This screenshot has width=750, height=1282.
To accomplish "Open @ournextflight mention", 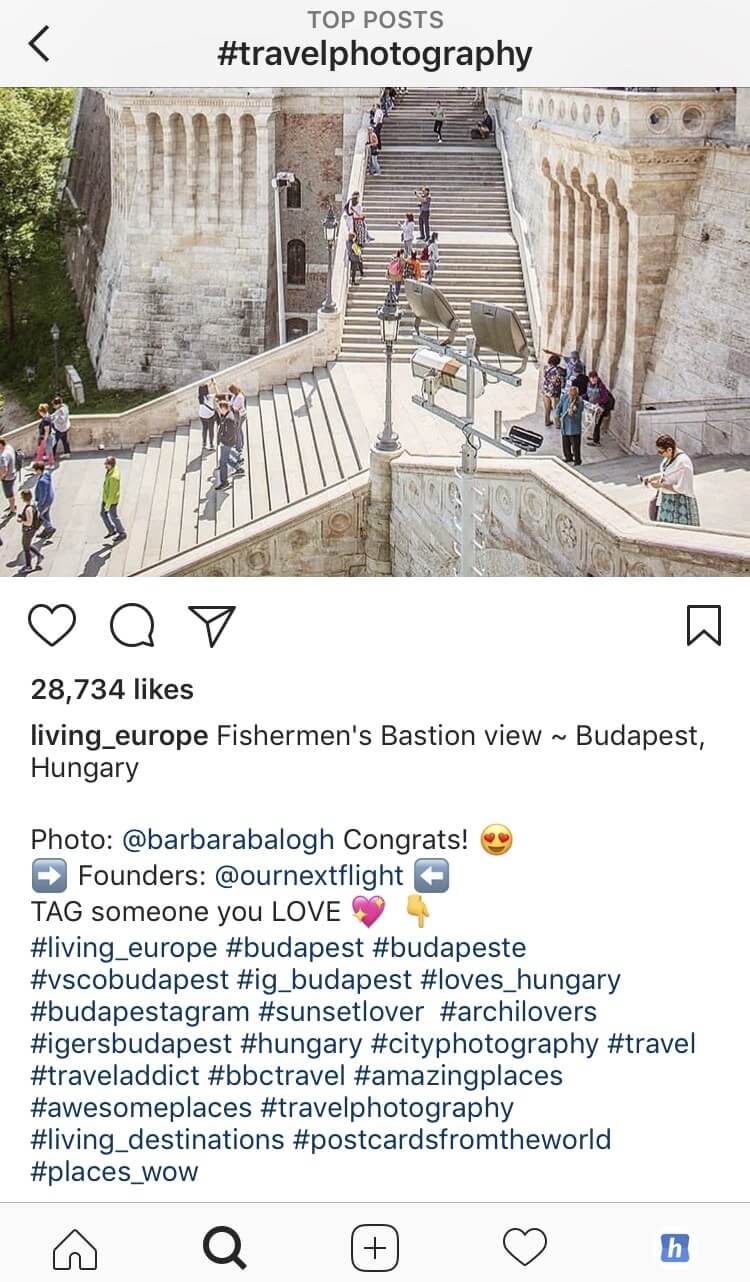I will 309,876.
